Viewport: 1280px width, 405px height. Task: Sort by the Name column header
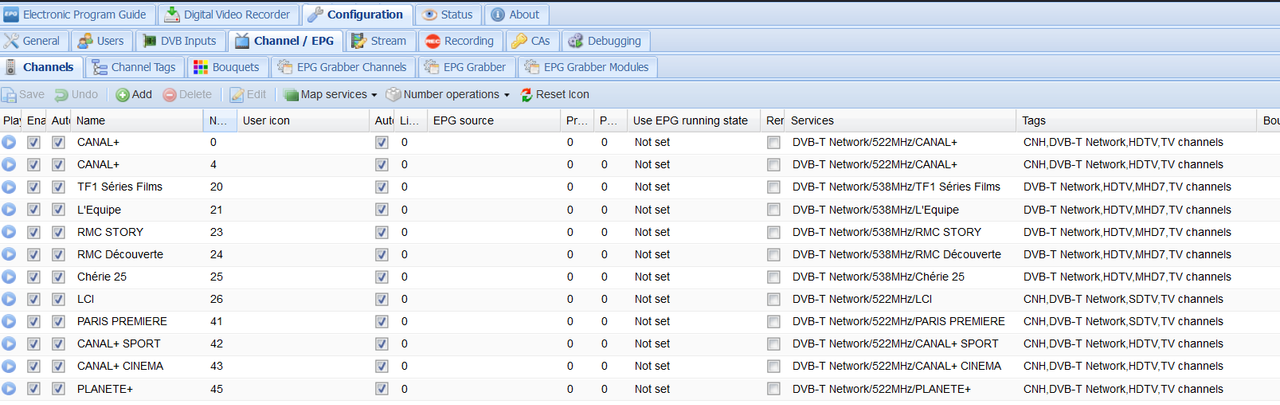tap(137, 120)
